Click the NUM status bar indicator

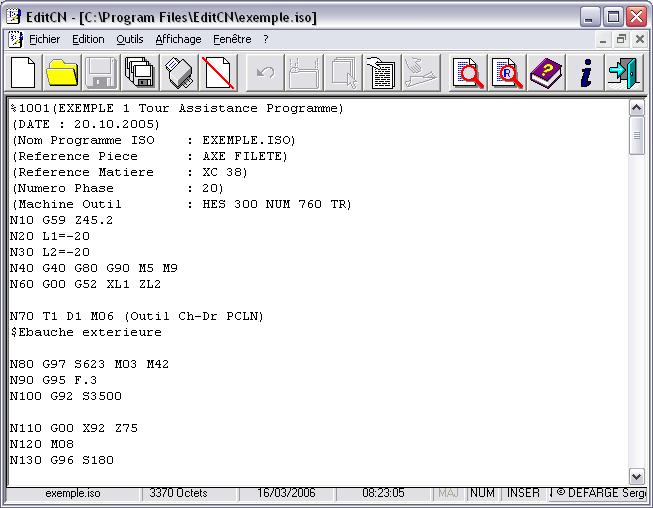pos(483,493)
